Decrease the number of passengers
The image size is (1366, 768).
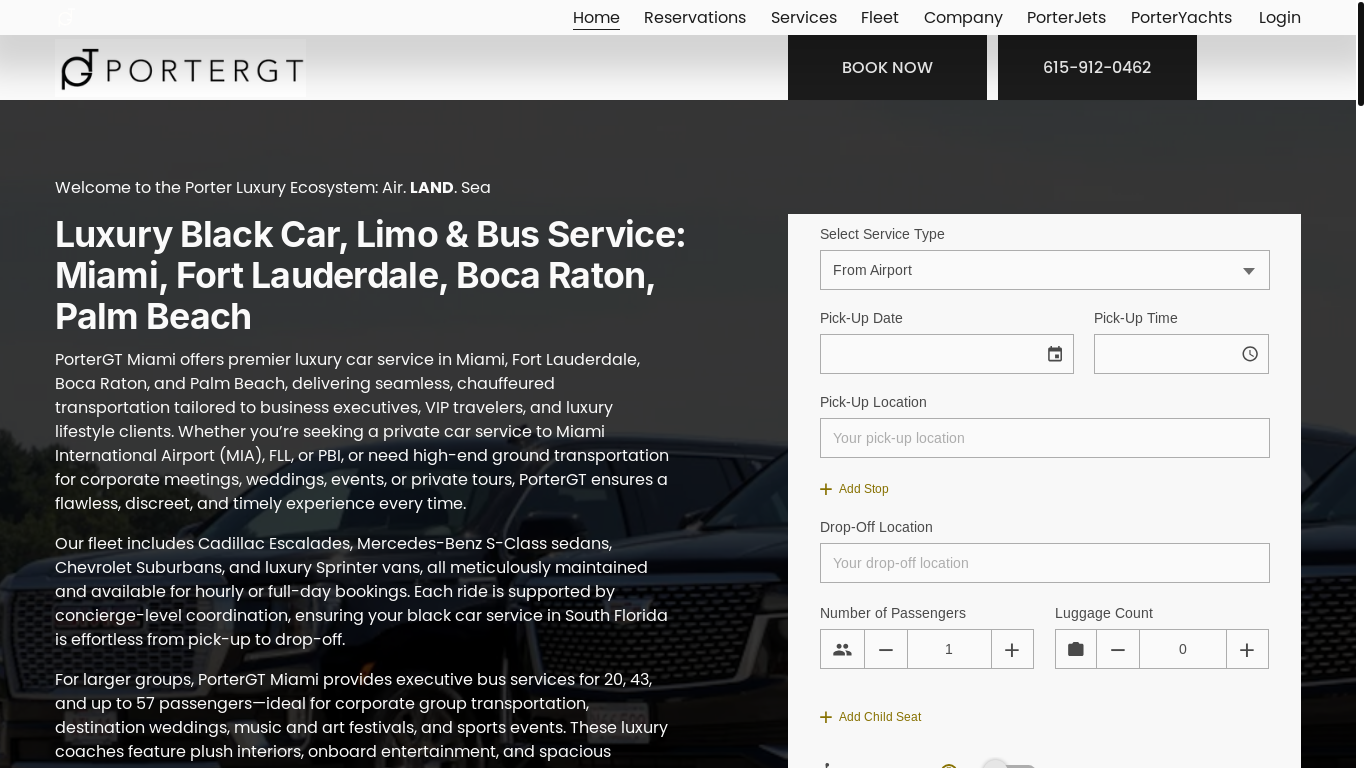(886, 649)
